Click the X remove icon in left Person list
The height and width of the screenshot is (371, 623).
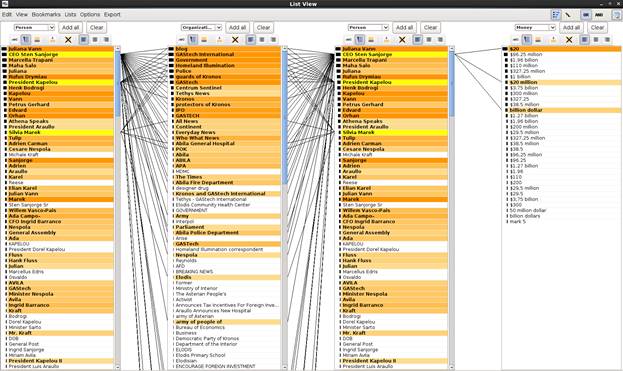68,39
